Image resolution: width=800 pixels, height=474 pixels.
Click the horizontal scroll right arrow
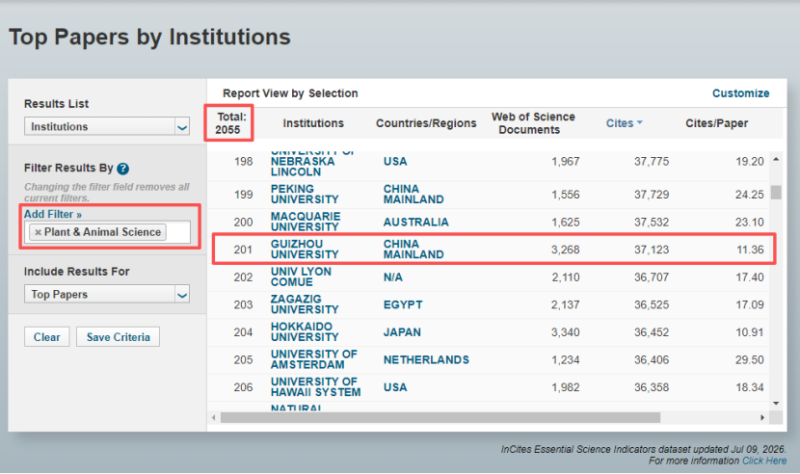tap(762, 417)
